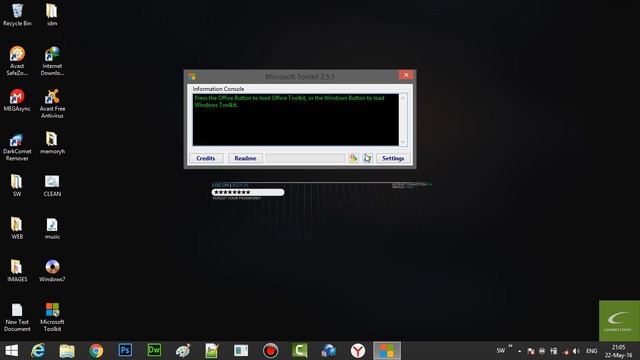The height and width of the screenshot is (360, 640).
Task: Select the memoryh folder icon
Action: [52, 143]
